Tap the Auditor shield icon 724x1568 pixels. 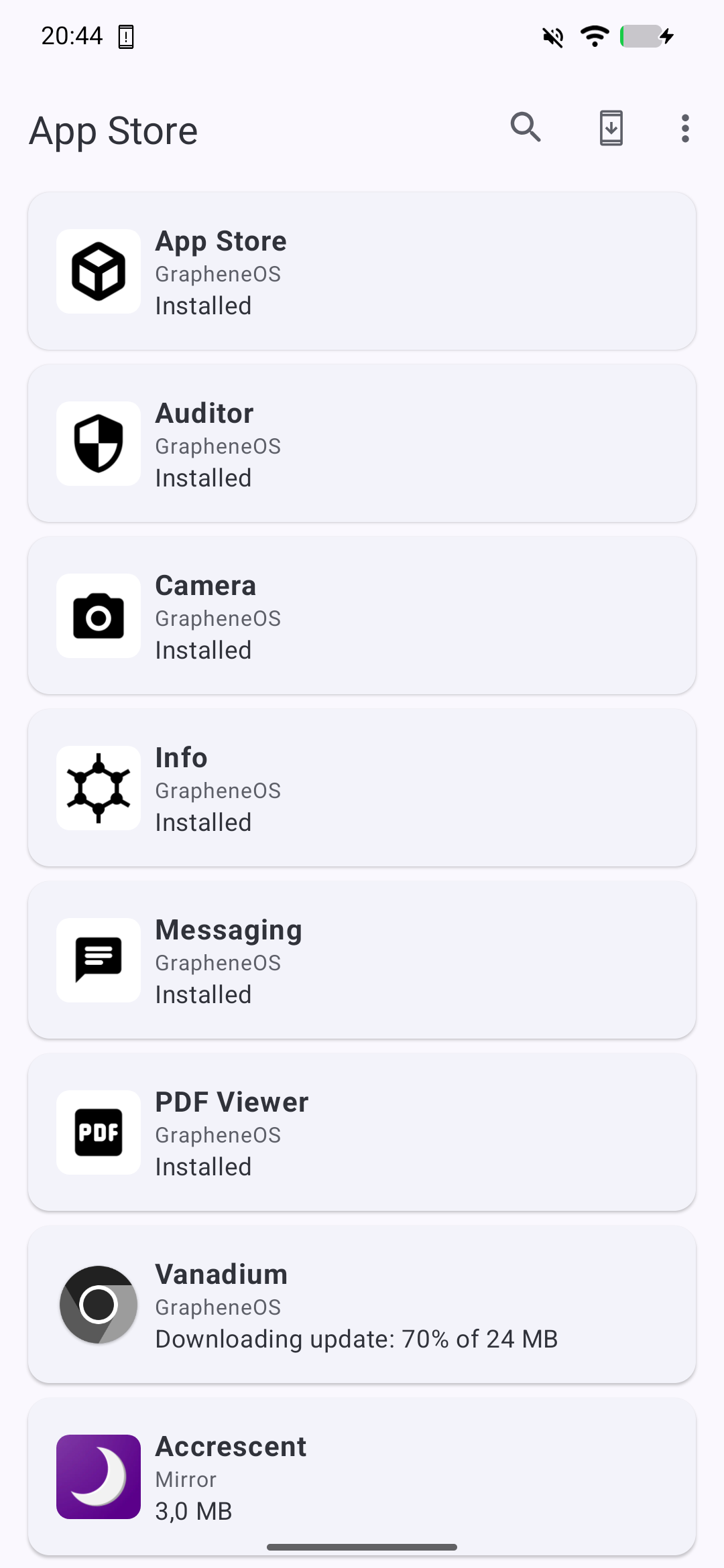tap(99, 444)
